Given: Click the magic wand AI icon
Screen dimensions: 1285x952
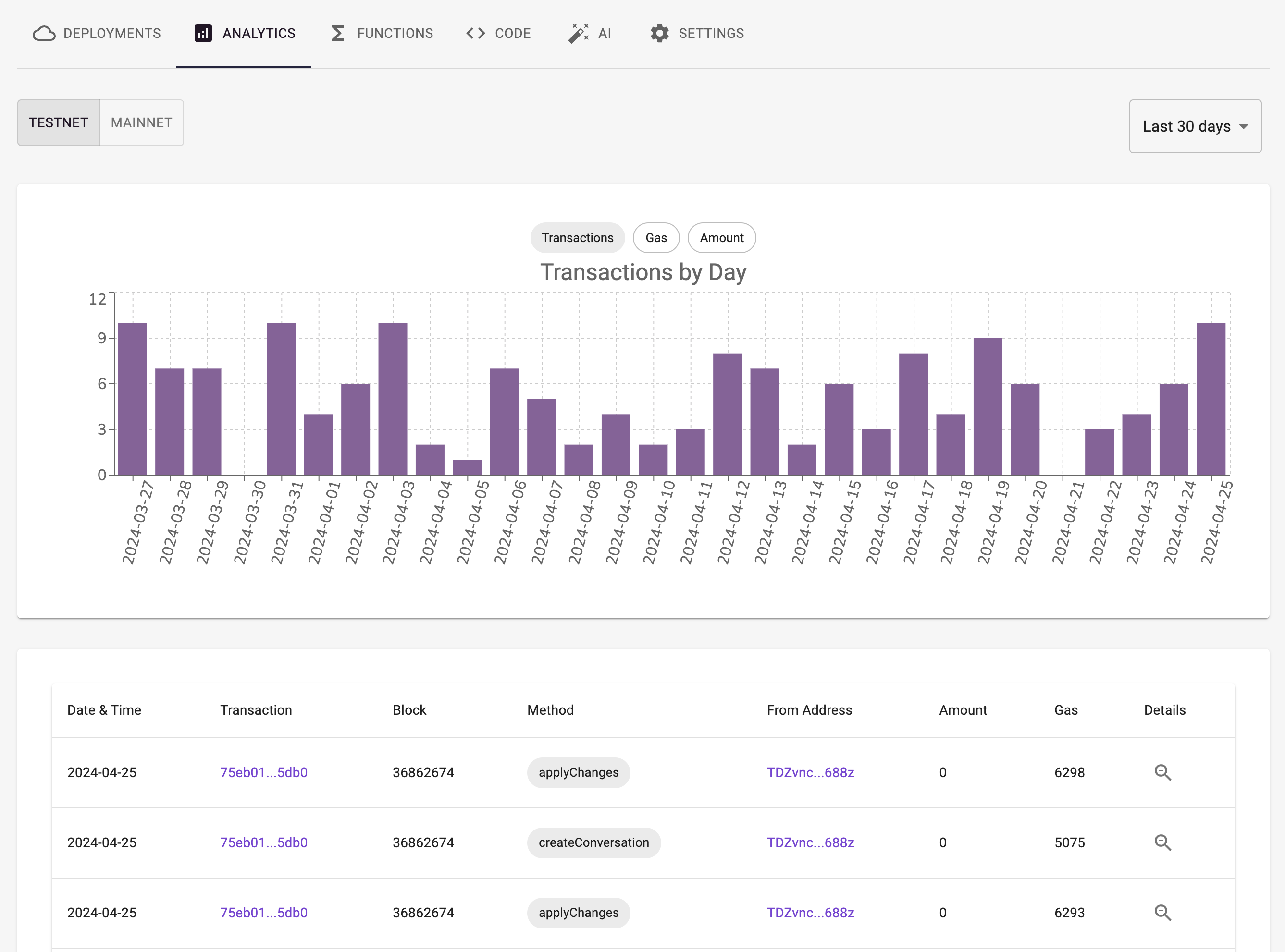Looking at the screenshot, I should (578, 34).
